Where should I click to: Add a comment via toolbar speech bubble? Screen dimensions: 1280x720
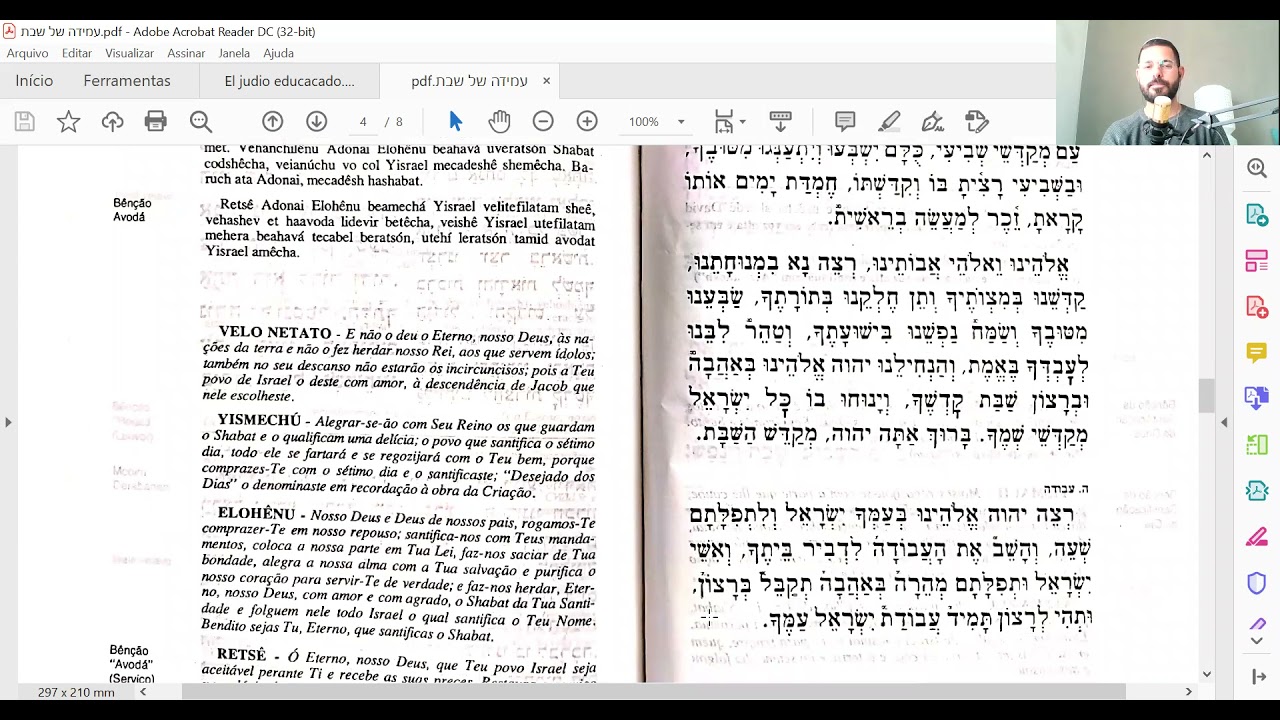pos(845,122)
